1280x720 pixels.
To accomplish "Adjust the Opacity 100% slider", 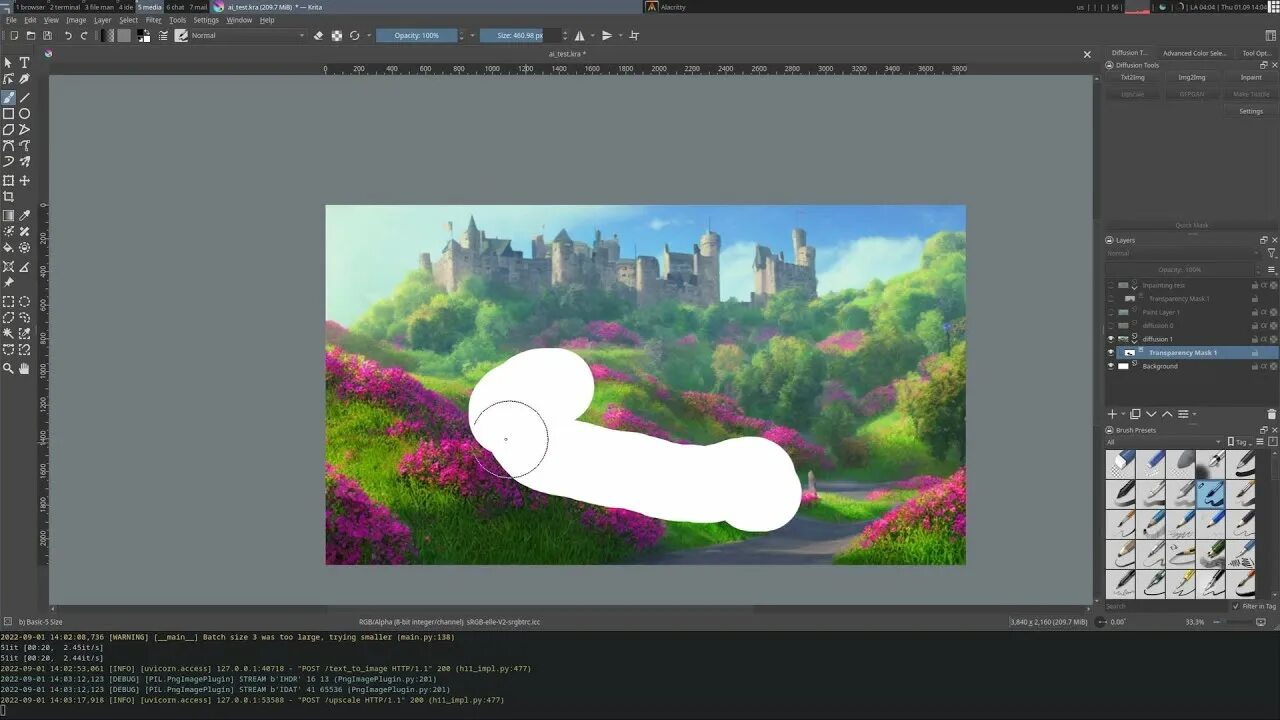I will pos(416,35).
